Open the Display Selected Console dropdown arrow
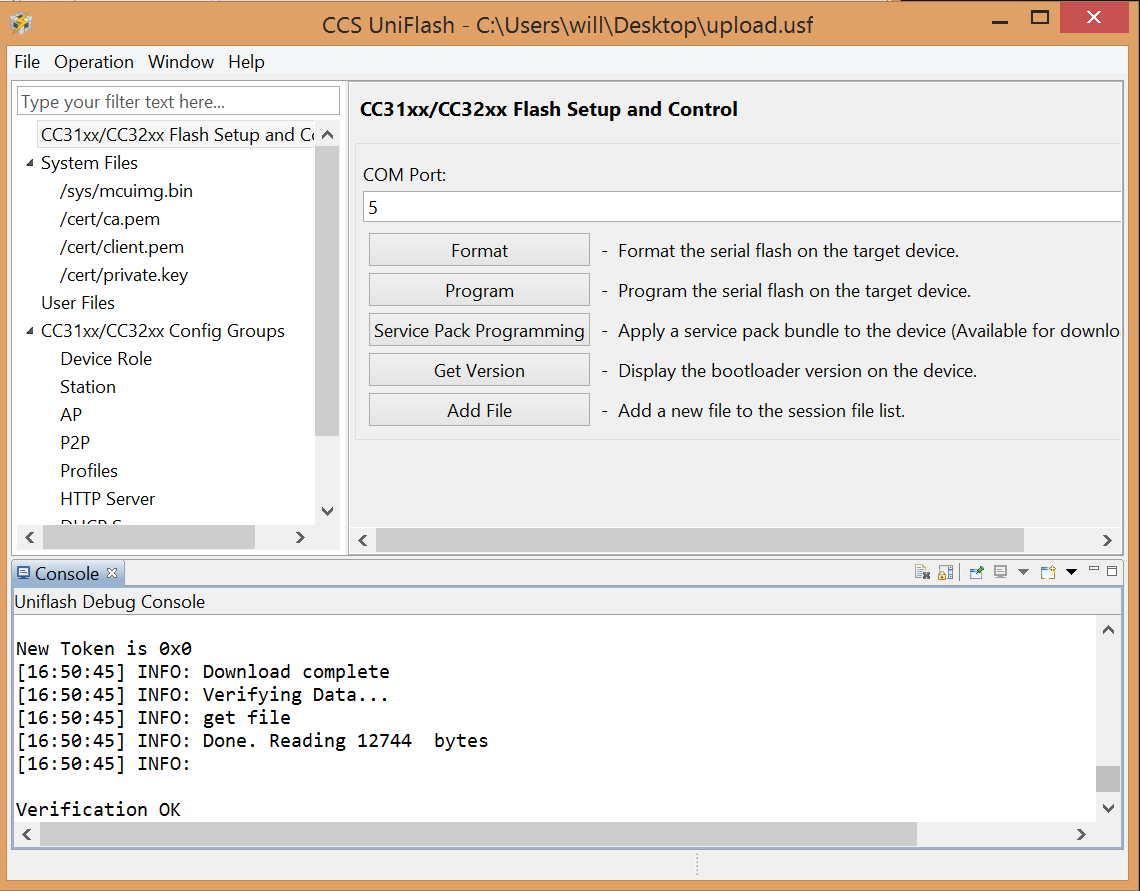This screenshot has width=1140, height=891. coord(1023,573)
